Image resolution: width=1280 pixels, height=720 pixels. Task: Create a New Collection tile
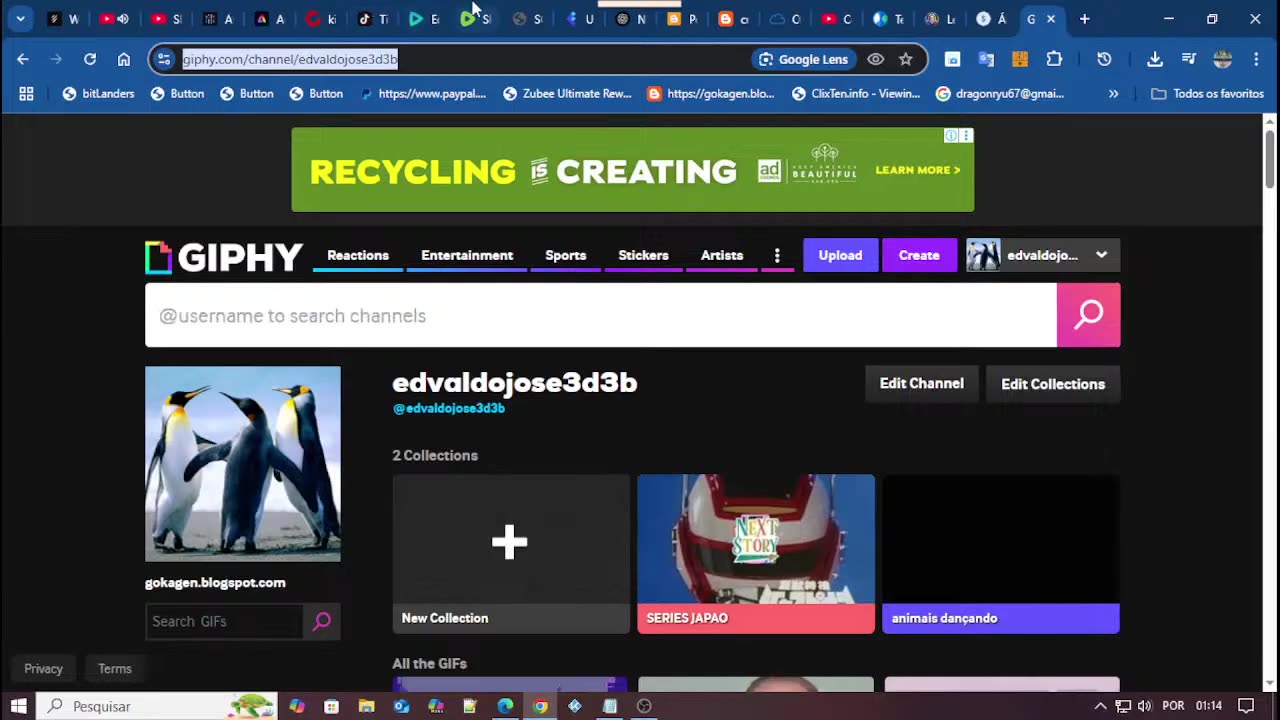click(x=511, y=554)
